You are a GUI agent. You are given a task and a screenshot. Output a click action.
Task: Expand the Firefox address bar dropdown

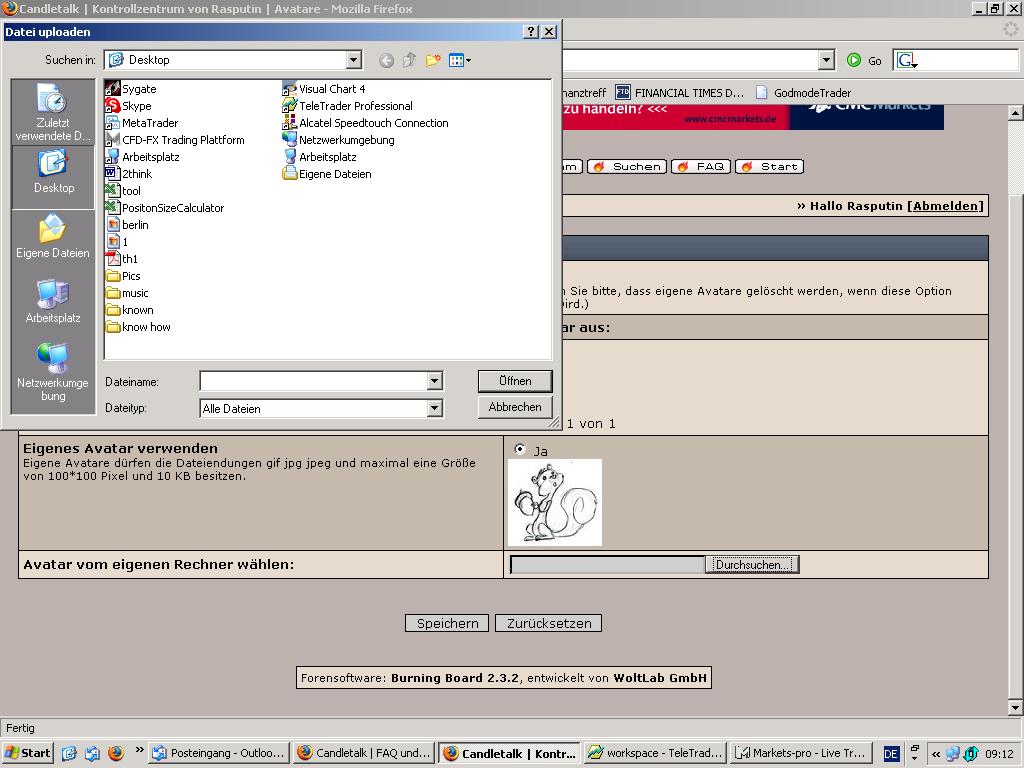(827, 60)
